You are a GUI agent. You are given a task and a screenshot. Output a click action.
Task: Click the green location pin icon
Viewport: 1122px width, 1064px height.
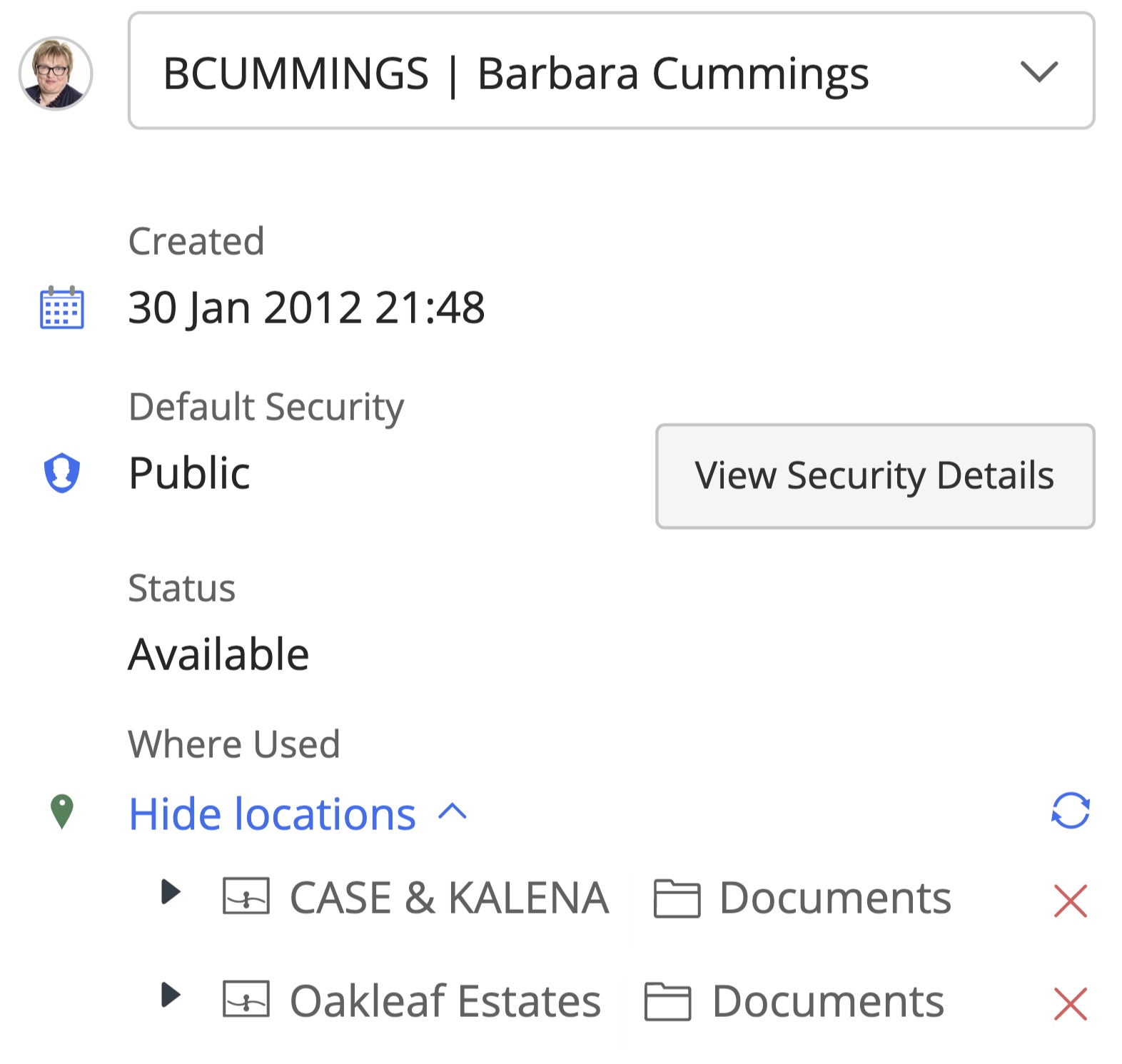pyautogui.click(x=62, y=812)
